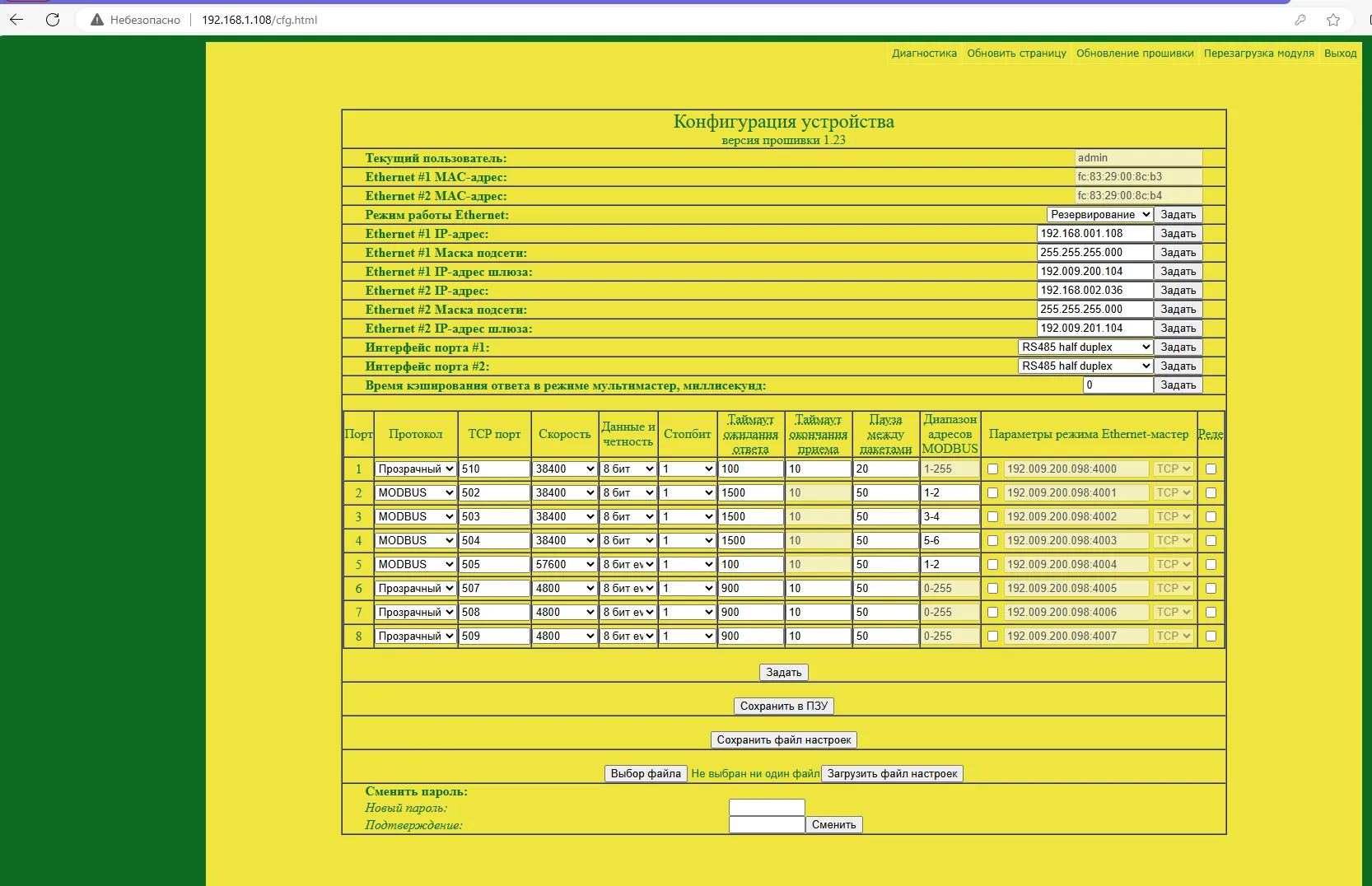Open the Диагностика page

pyautogui.click(x=924, y=54)
